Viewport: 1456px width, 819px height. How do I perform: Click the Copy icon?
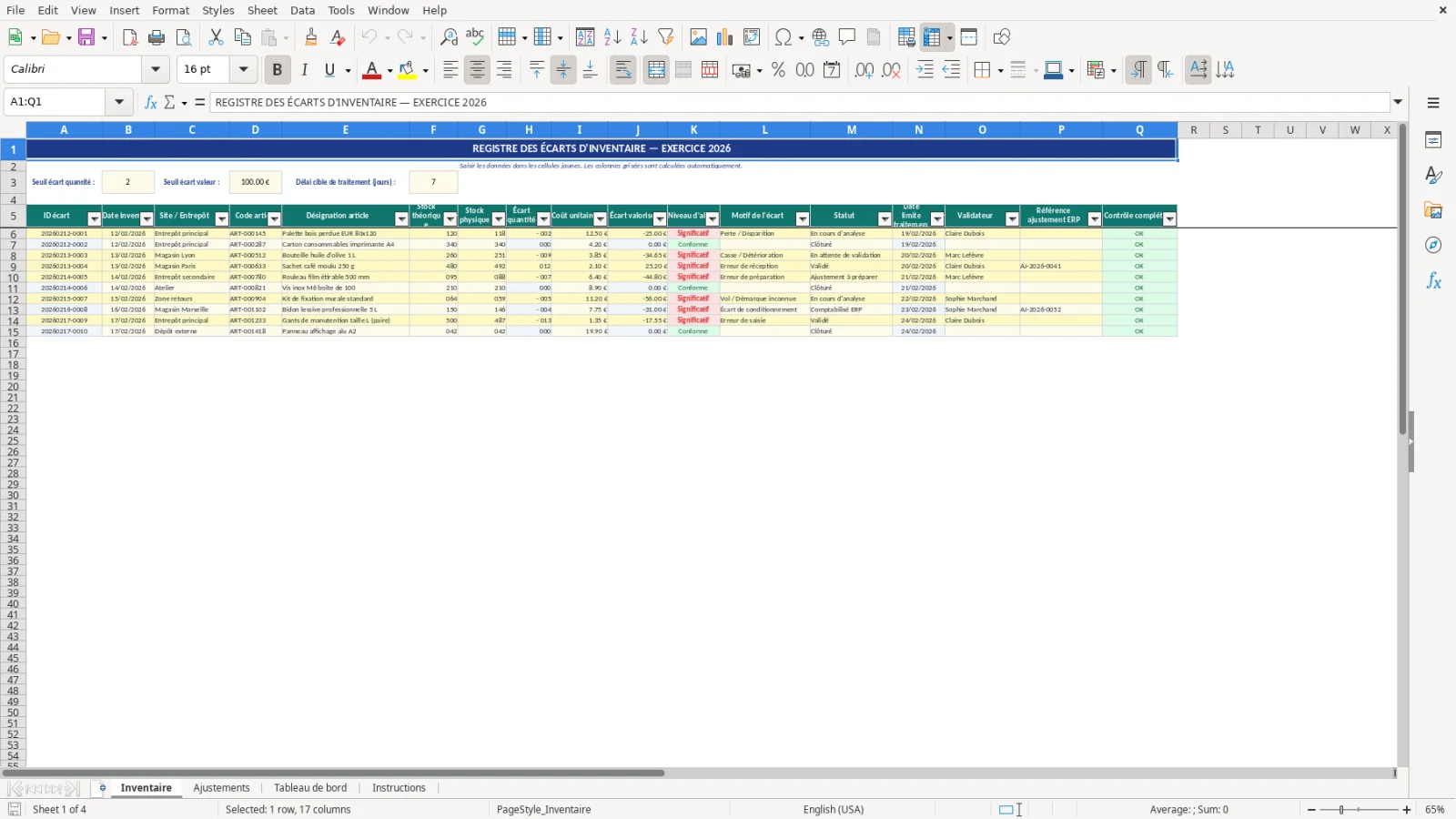click(x=242, y=37)
